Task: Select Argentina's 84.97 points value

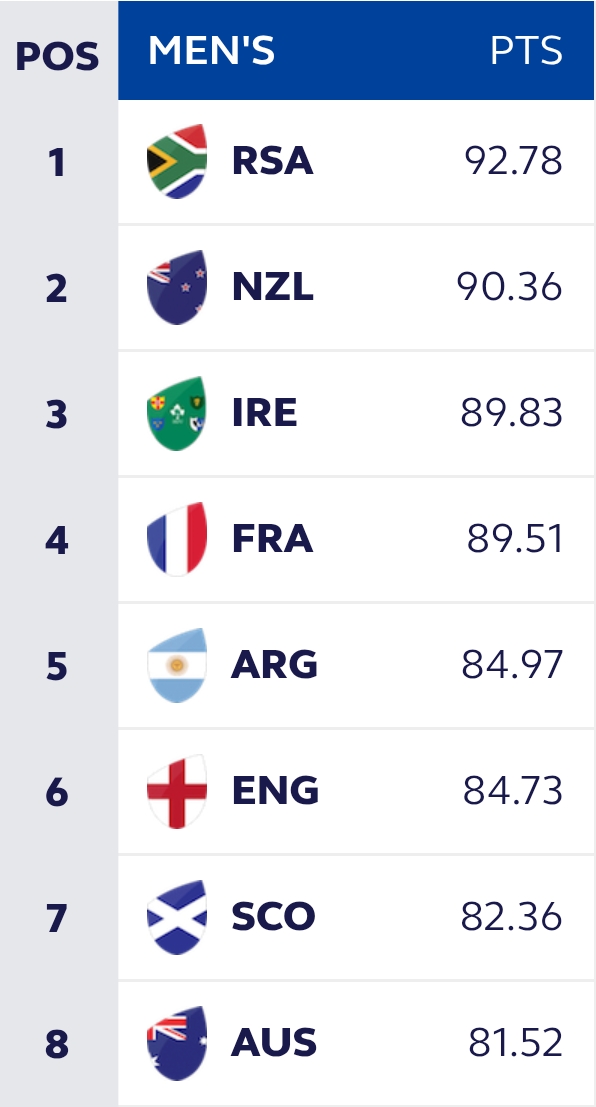Action: click(512, 665)
